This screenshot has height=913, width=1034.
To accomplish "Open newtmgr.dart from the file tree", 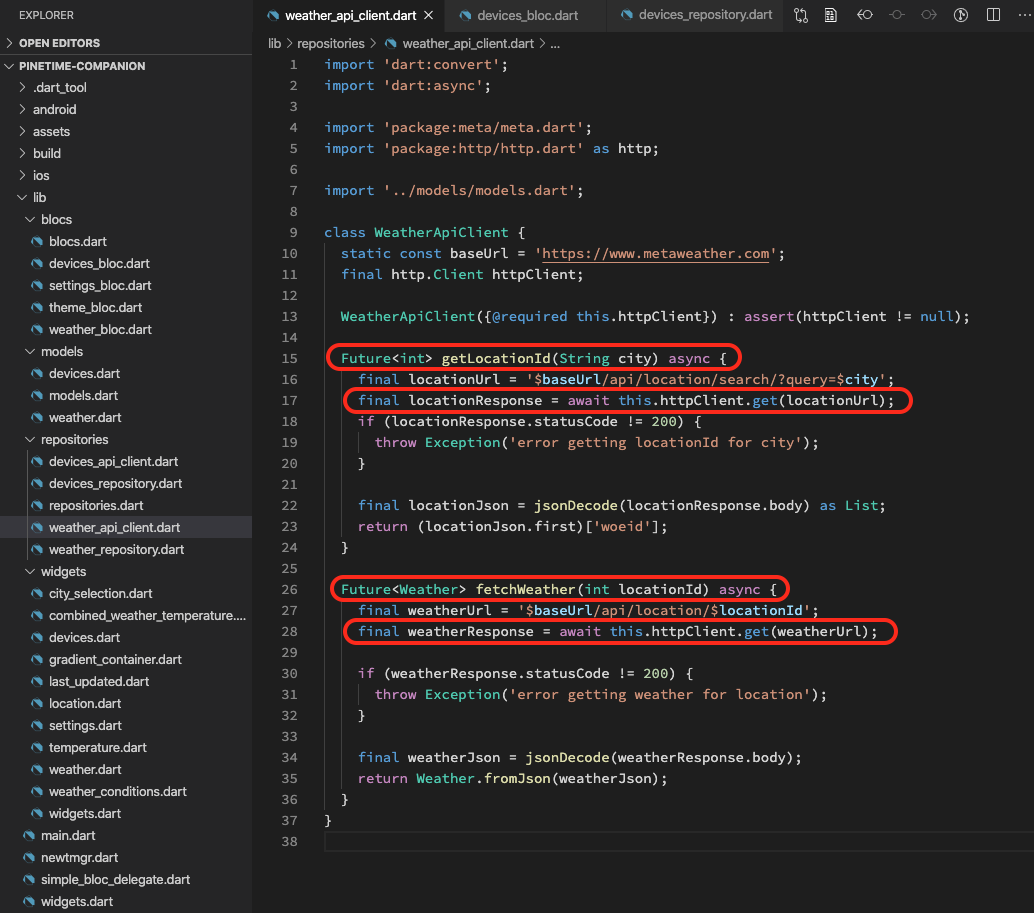I will (x=79, y=858).
